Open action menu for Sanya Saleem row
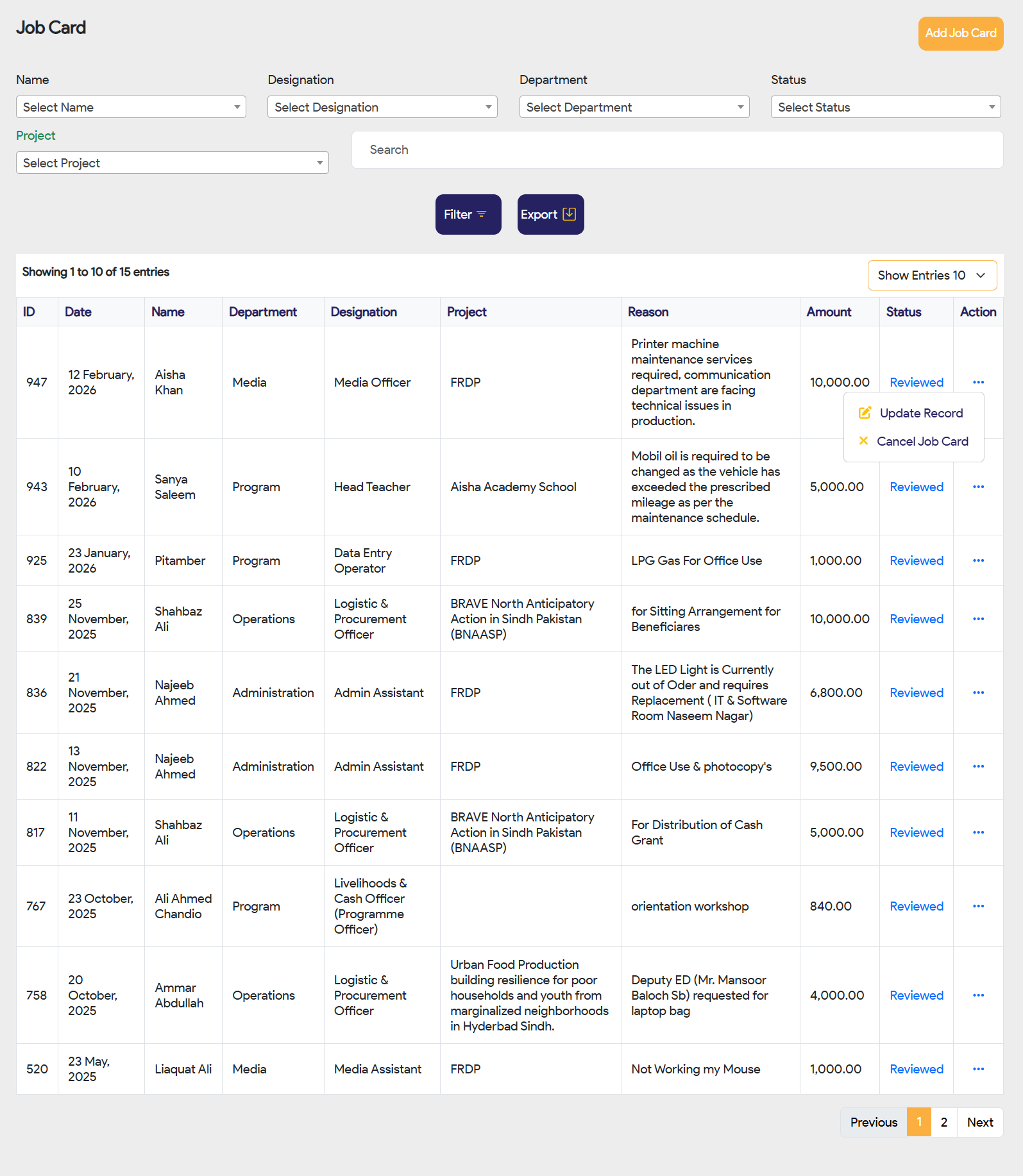The width and height of the screenshot is (1023, 1176). coord(978,487)
